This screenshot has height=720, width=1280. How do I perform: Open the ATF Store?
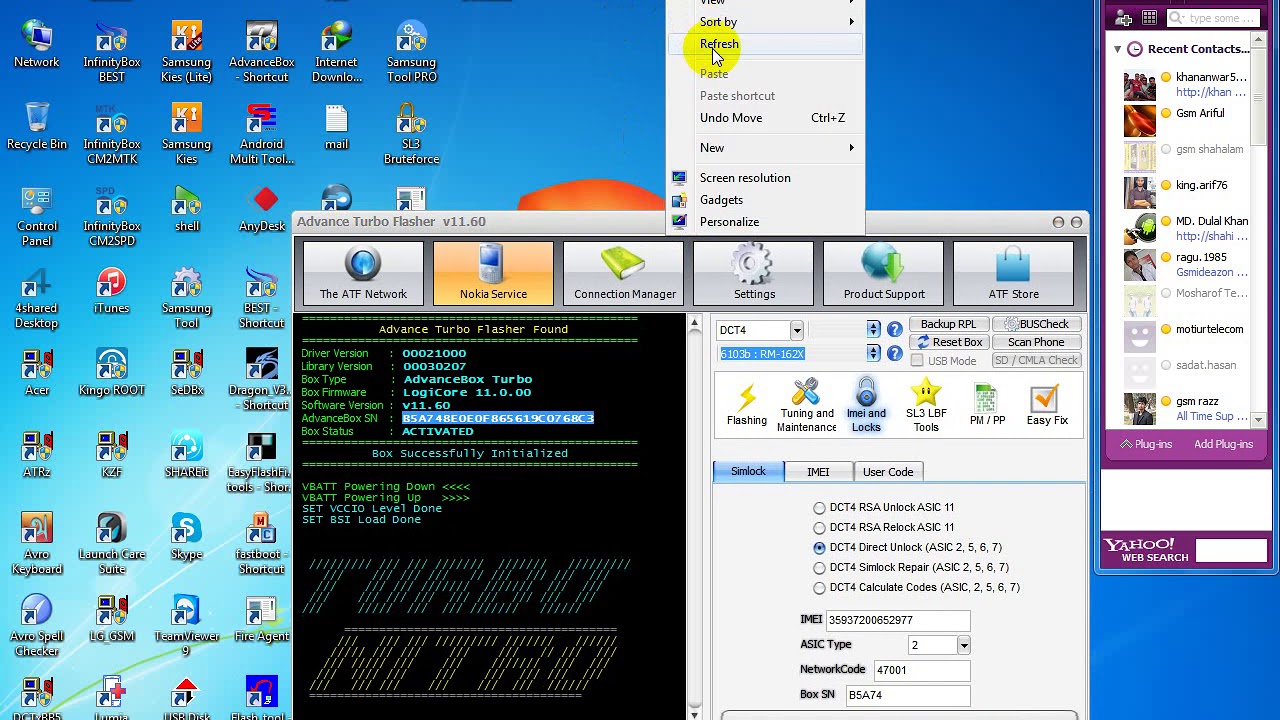click(x=1013, y=272)
